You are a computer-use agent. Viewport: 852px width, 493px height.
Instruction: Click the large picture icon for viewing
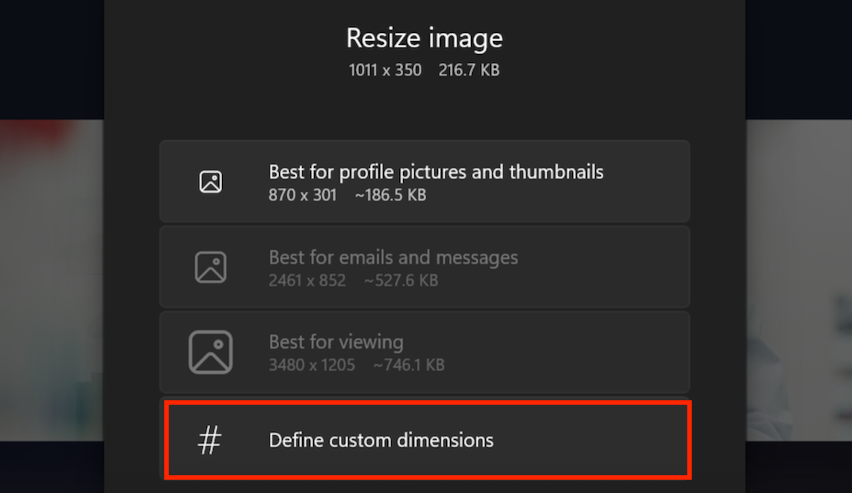pos(210,352)
